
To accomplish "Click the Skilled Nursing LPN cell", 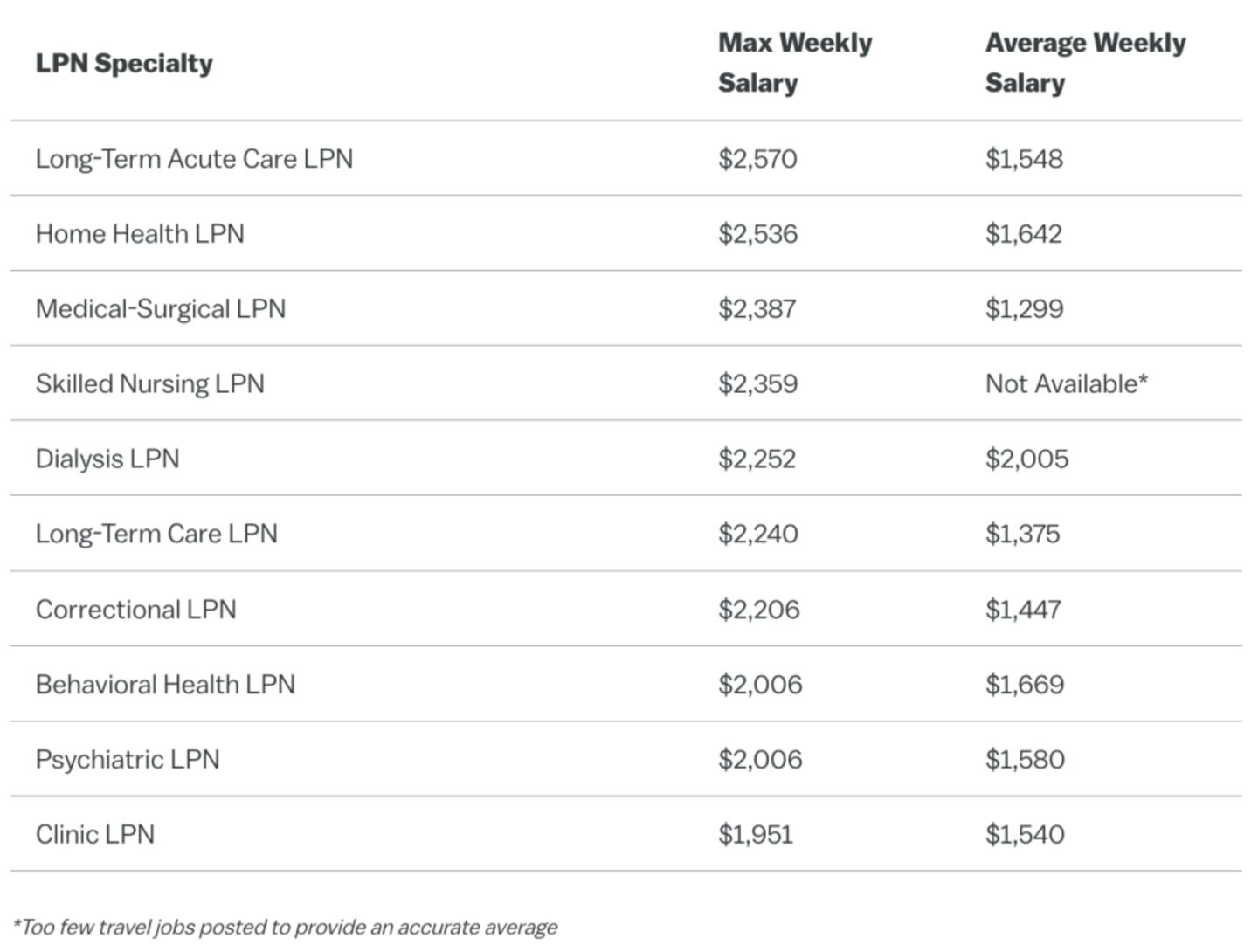I will pos(149,384).
